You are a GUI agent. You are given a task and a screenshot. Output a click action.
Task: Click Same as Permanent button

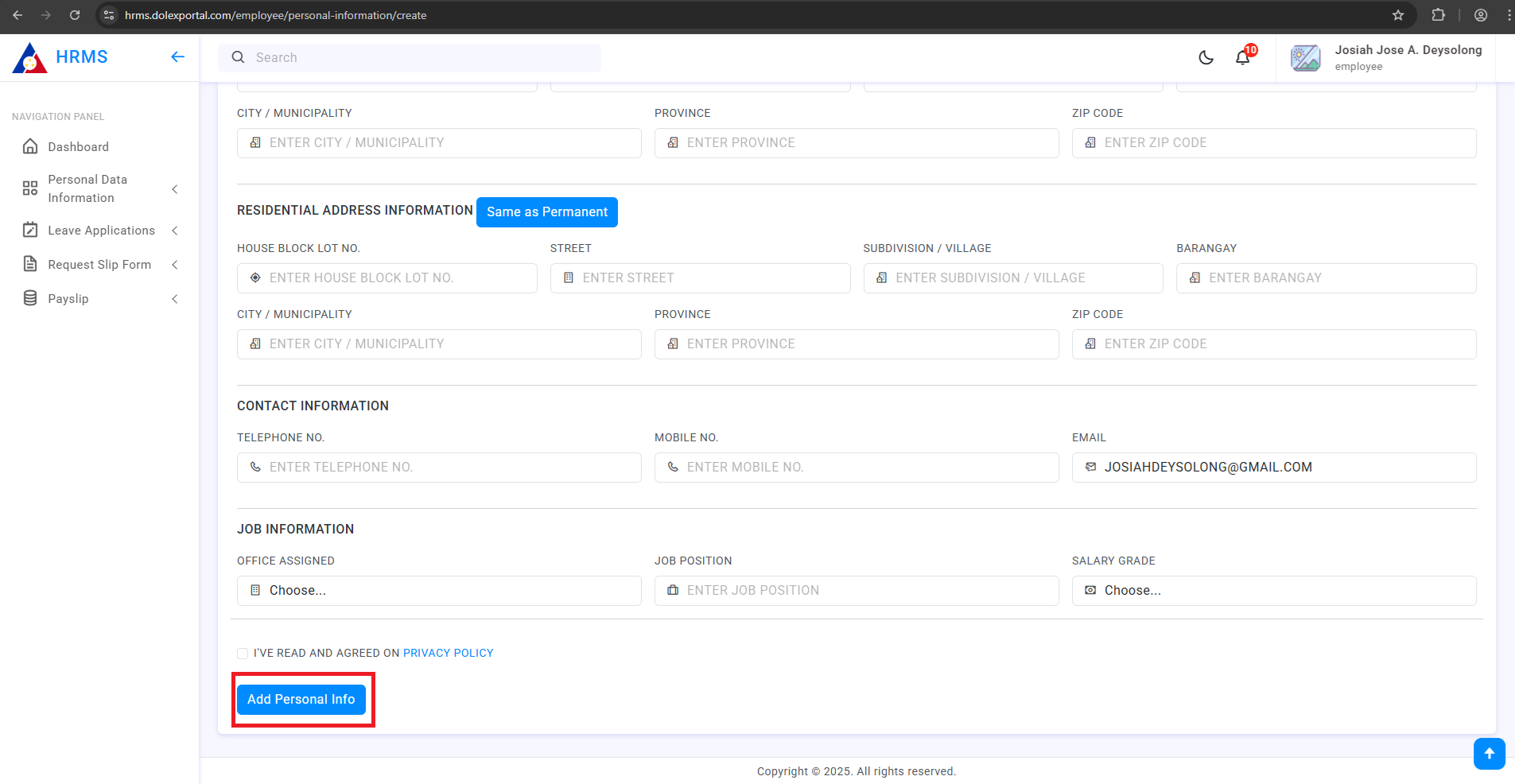pos(546,212)
